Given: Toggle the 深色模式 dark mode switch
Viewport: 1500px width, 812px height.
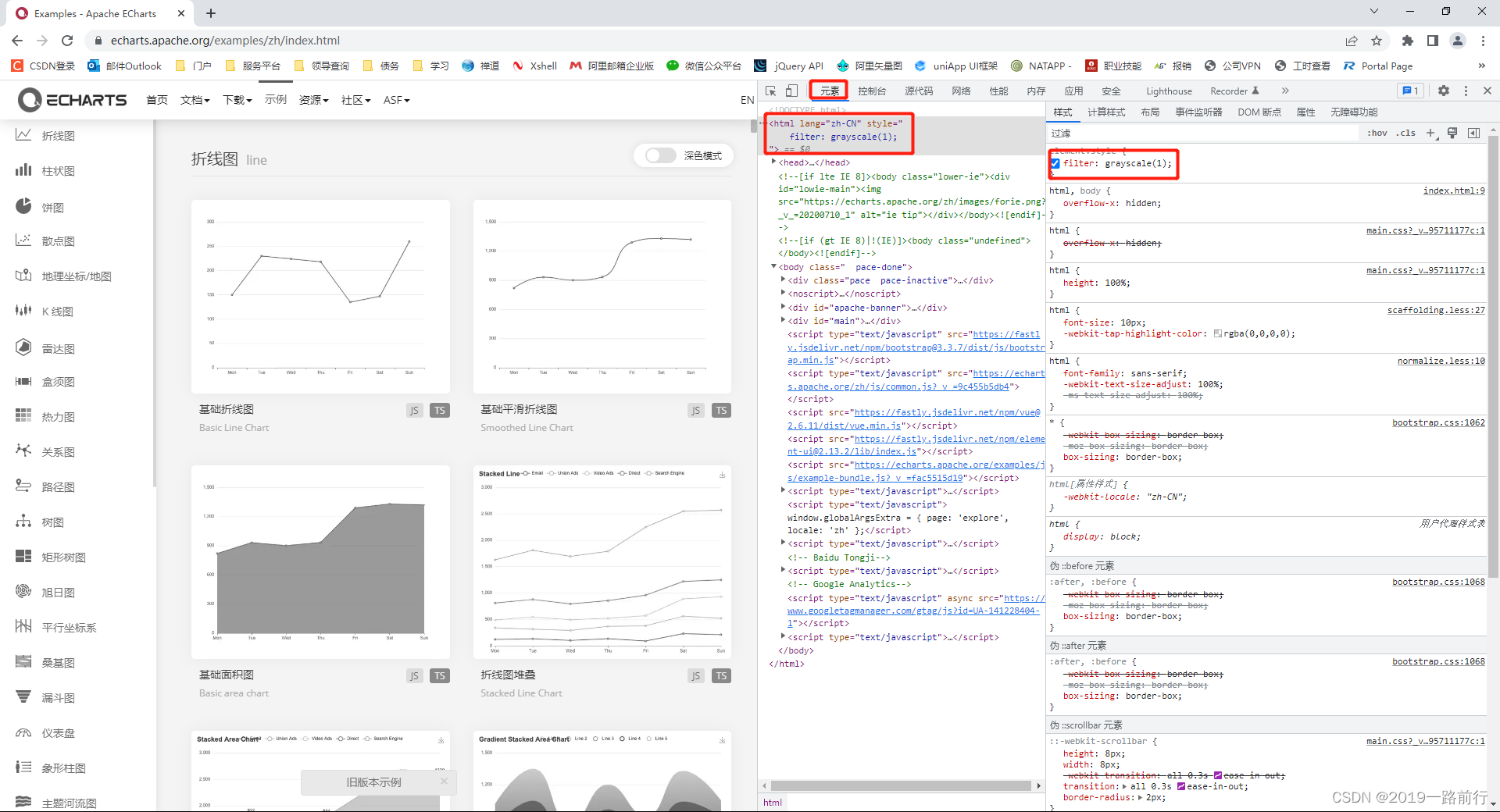Looking at the screenshot, I should (660, 156).
